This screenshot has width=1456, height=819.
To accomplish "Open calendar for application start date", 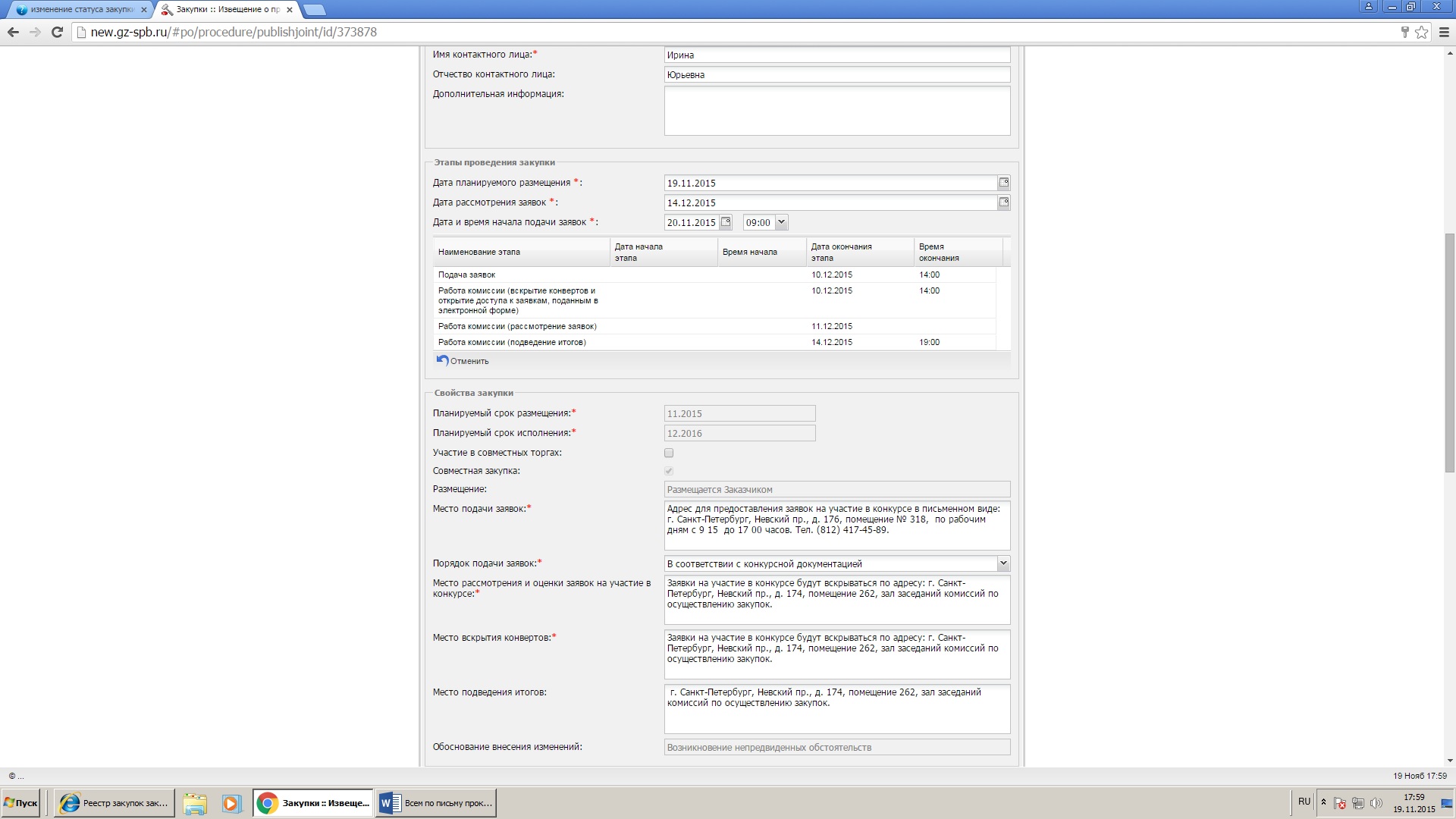I will pos(726,222).
